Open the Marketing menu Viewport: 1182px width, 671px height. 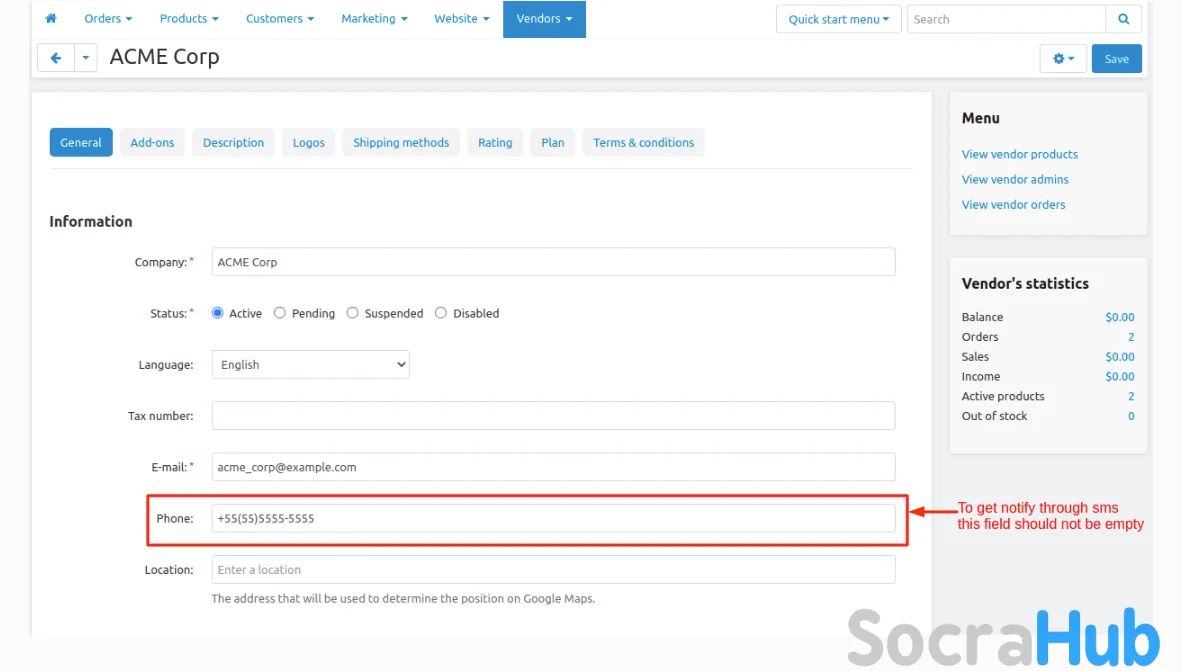pos(374,19)
